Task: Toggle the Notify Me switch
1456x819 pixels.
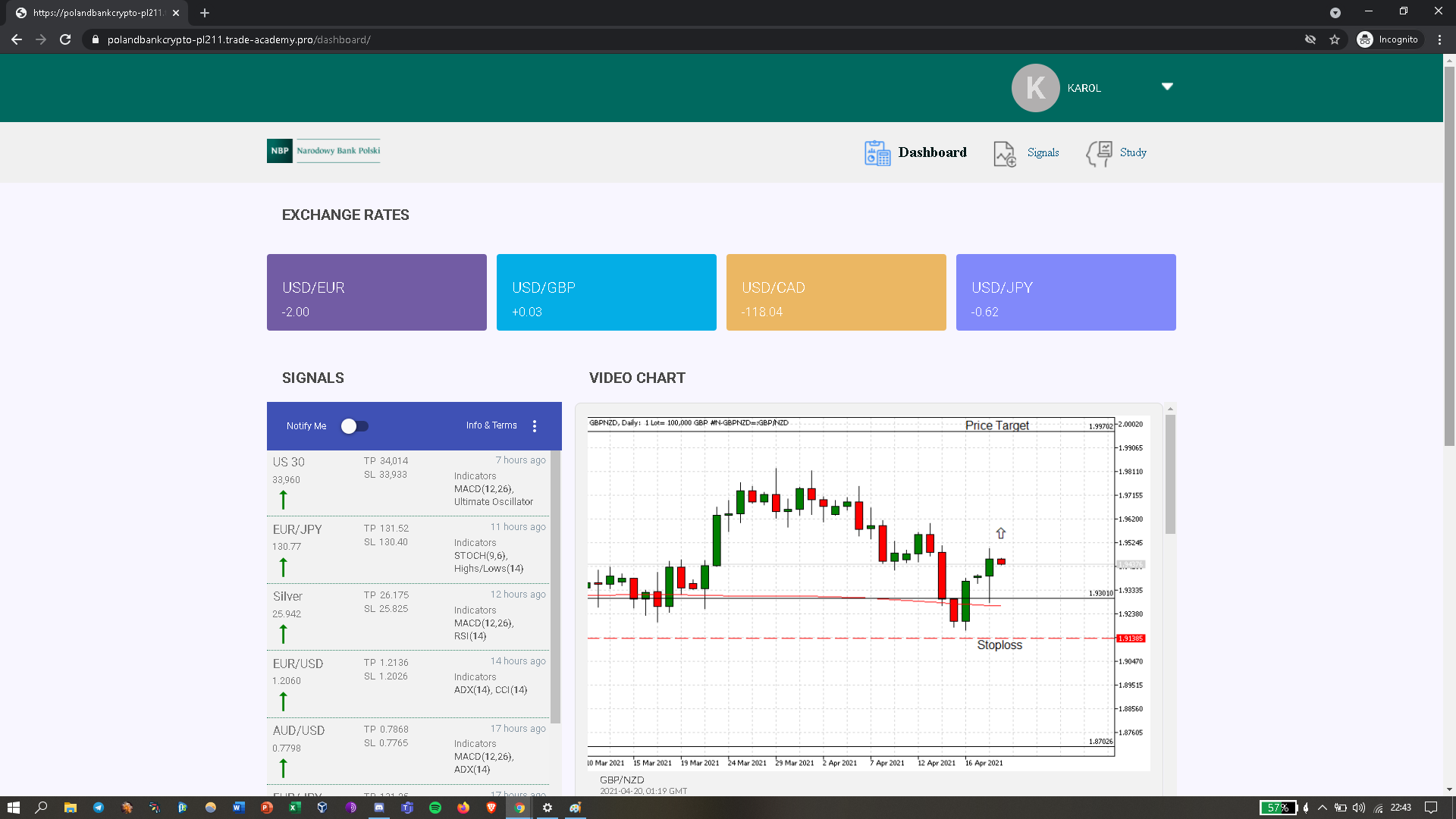Action: (x=354, y=426)
